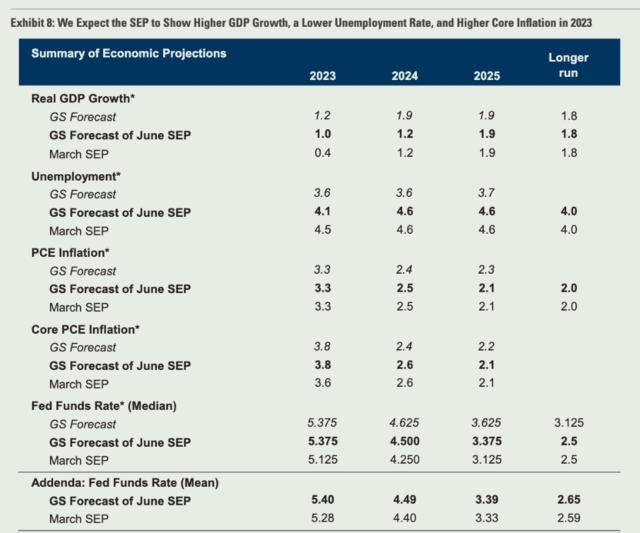Click the PCE Inflation section label
Viewport: 640px width, 533px height.
coord(70,253)
